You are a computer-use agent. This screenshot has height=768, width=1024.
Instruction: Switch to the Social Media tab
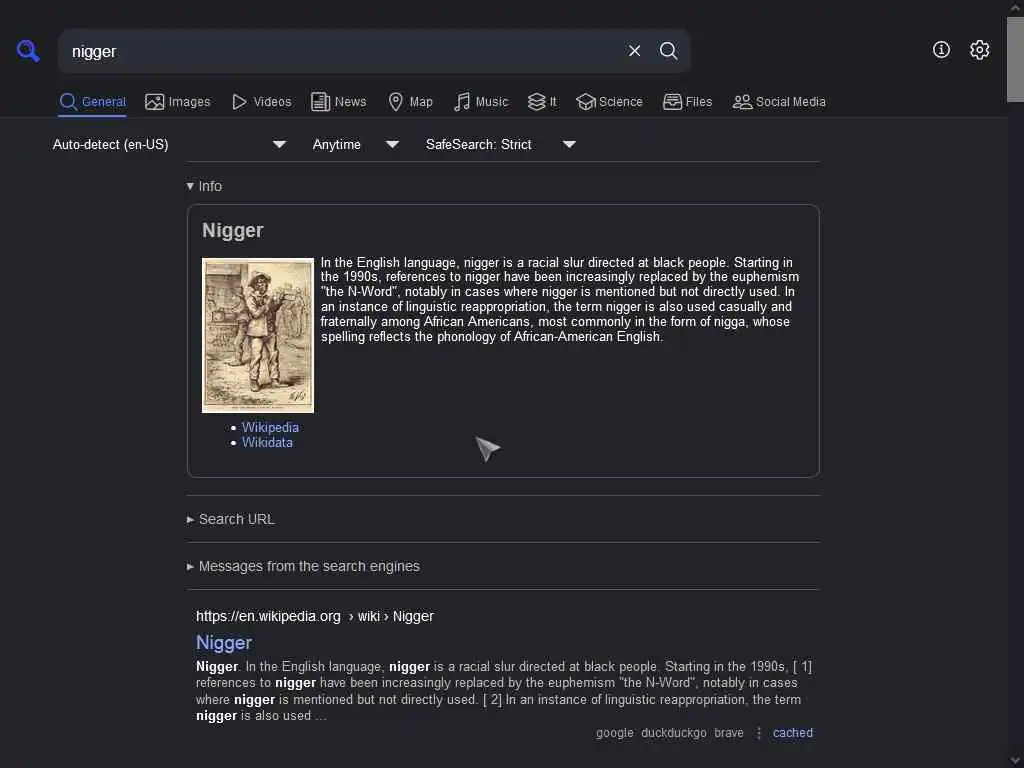click(778, 102)
